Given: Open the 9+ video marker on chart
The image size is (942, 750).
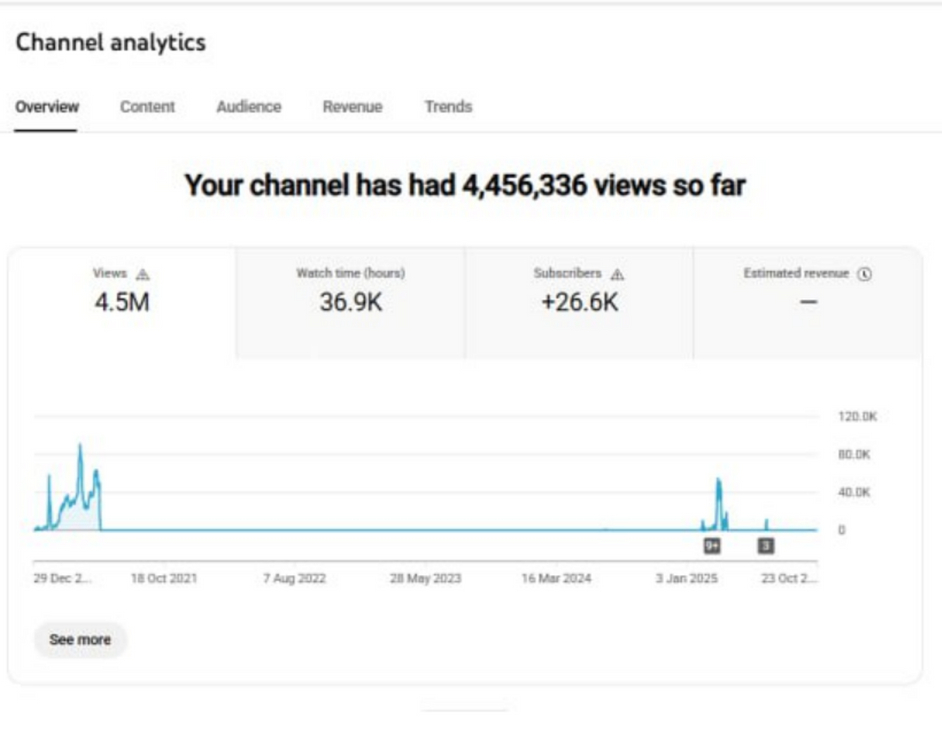Looking at the screenshot, I should tap(712, 546).
